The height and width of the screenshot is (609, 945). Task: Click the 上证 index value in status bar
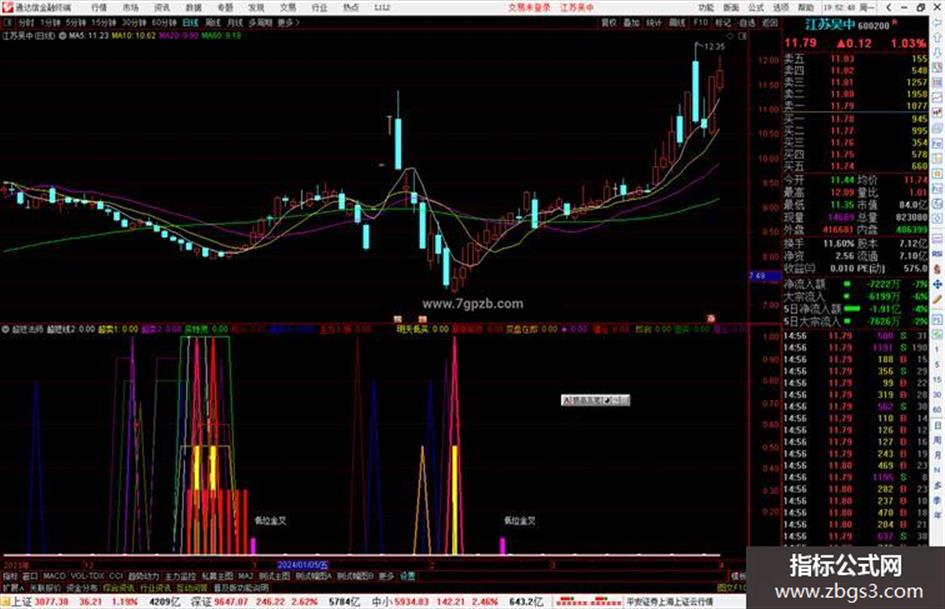point(51,602)
